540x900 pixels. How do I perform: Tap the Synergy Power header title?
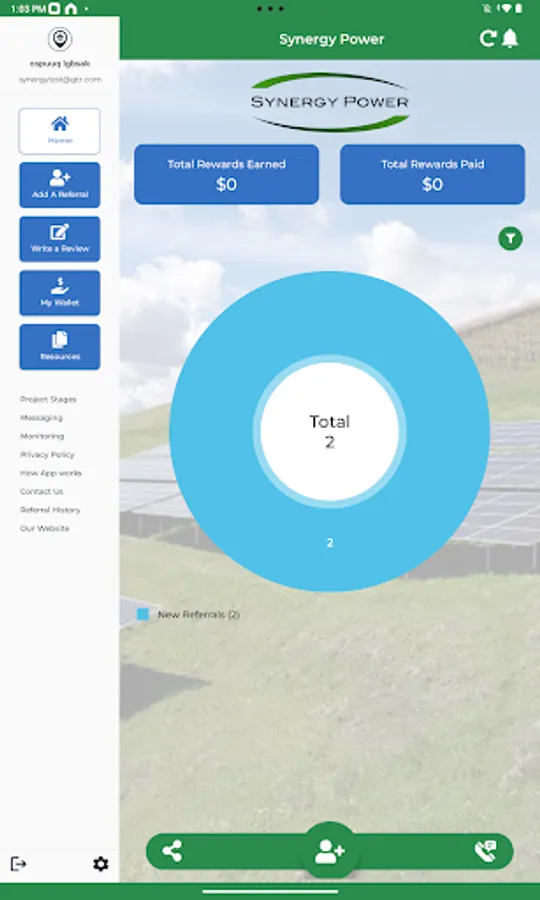[332, 39]
